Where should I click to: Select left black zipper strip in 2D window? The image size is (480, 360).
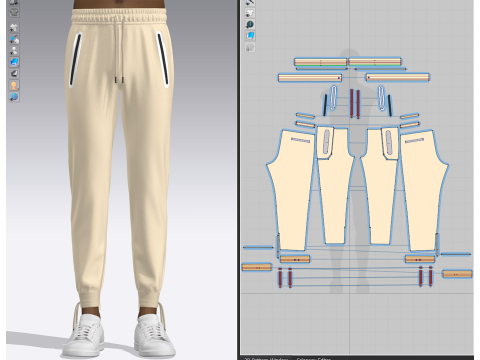(325, 105)
